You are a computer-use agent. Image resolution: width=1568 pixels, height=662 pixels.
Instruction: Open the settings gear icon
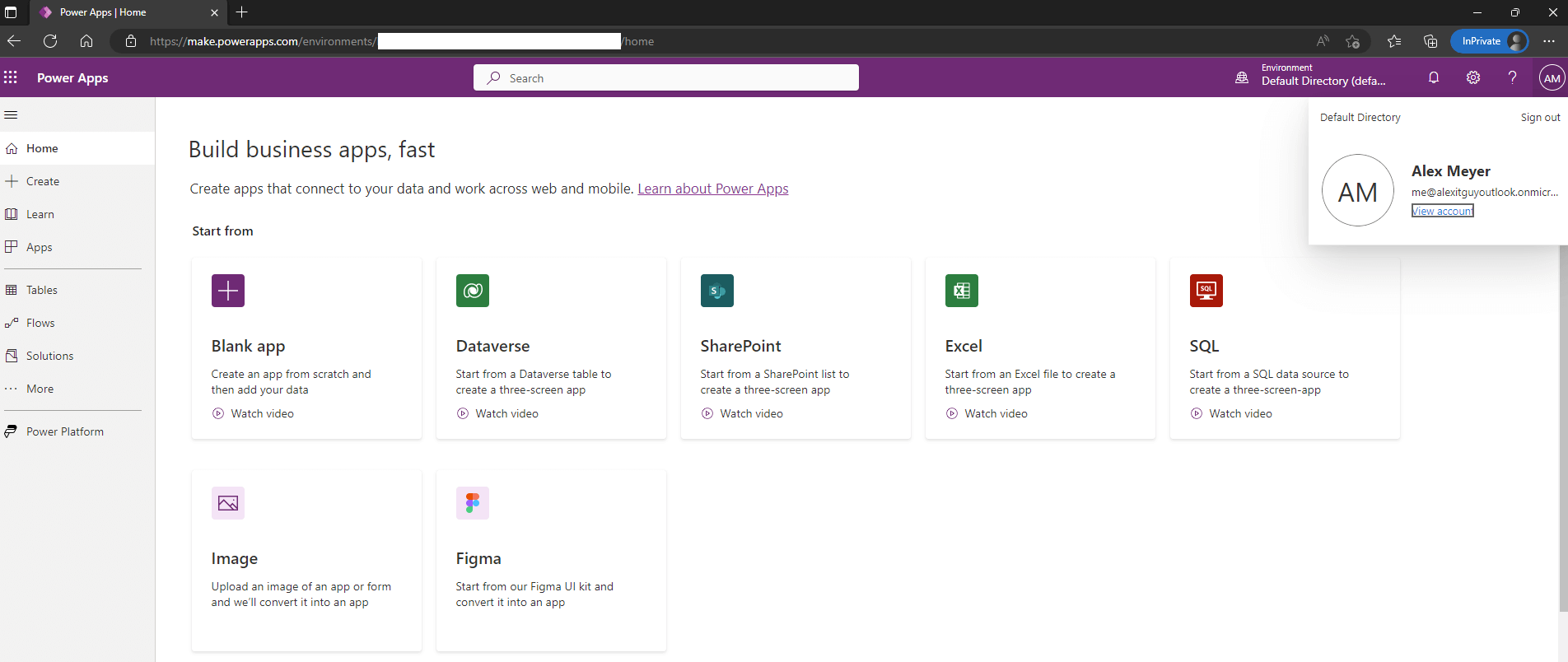[x=1473, y=77]
